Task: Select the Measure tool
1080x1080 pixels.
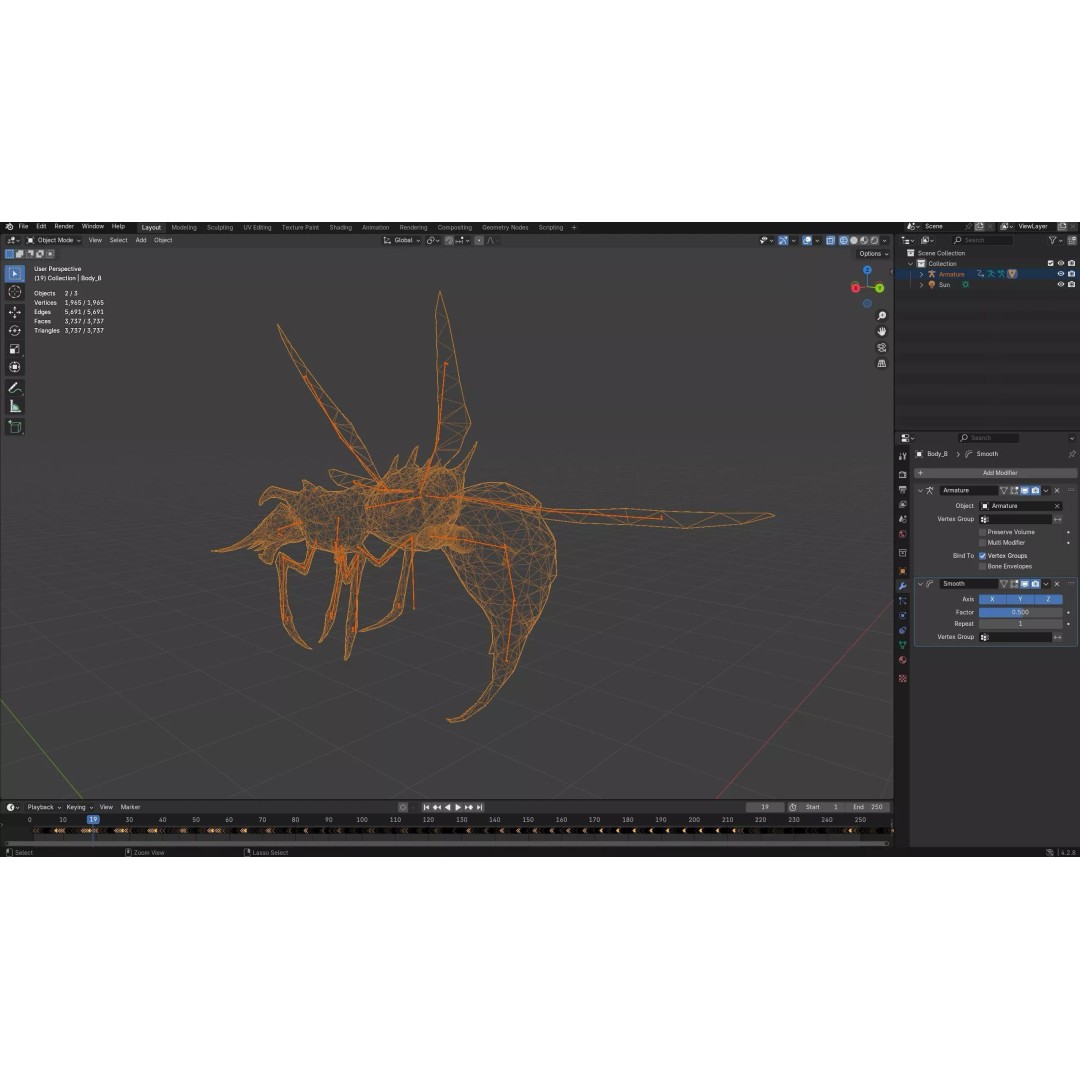Action: click(14, 406)
